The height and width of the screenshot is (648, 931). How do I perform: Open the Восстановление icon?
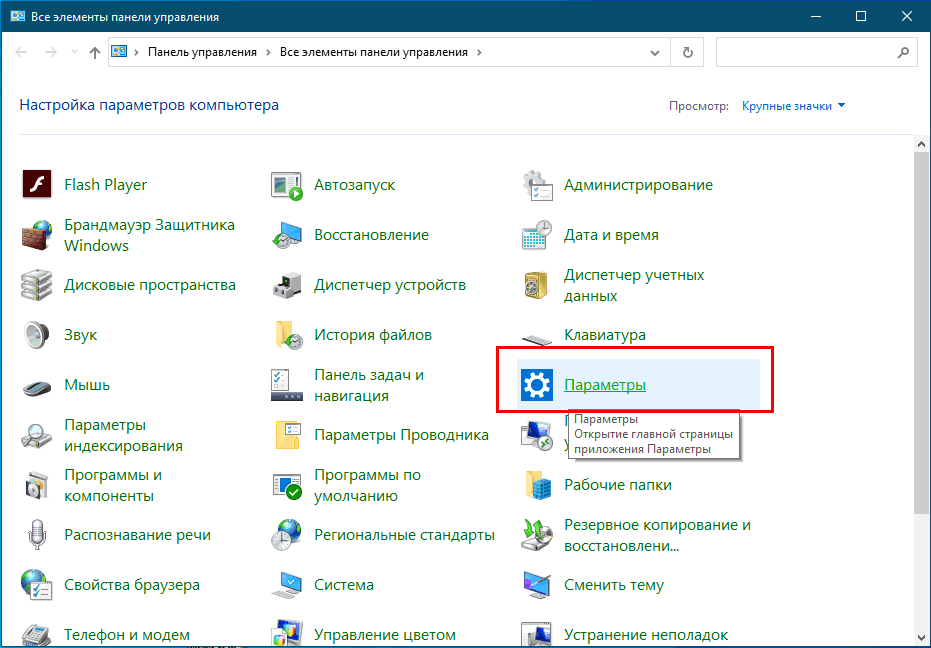click(287, 235)
